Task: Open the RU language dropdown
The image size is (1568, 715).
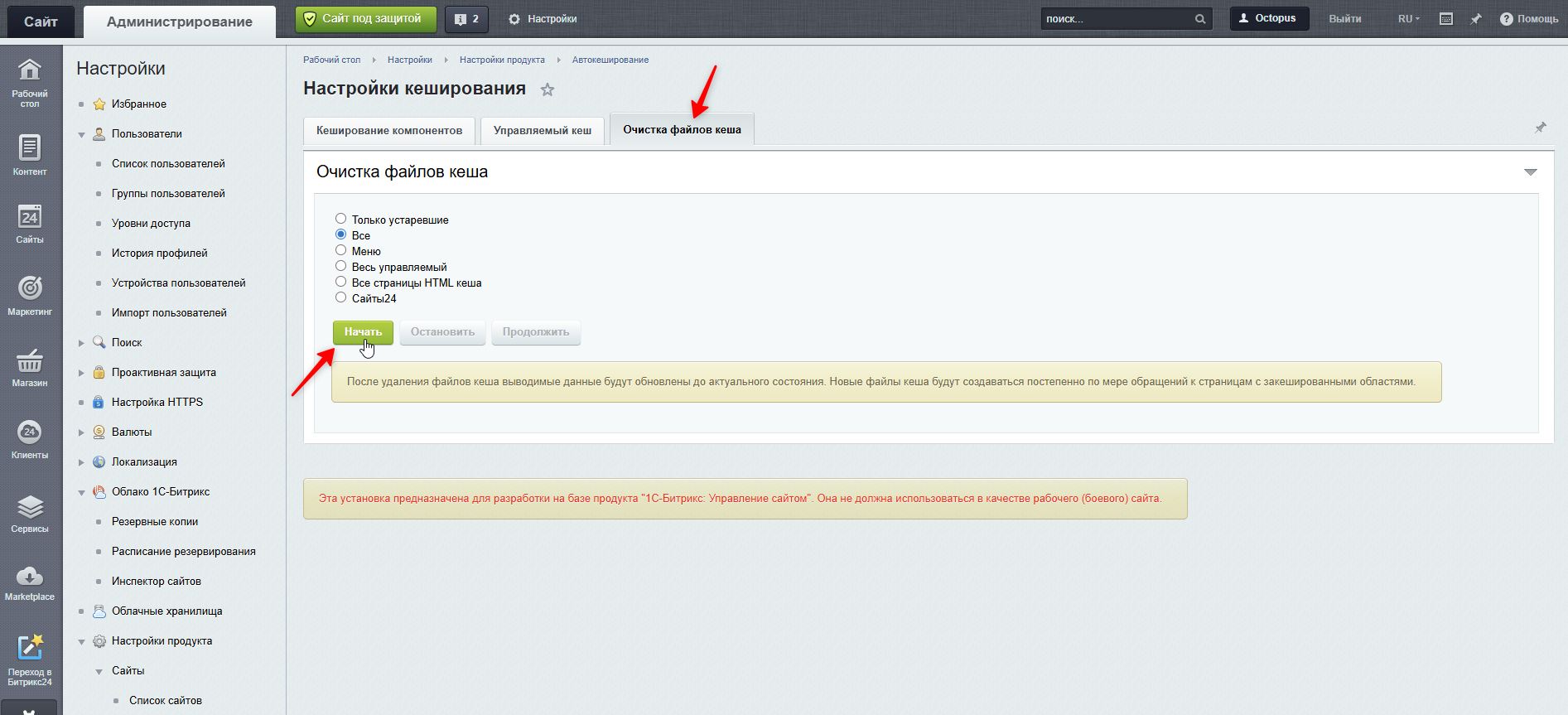Action: (1408, 18)
